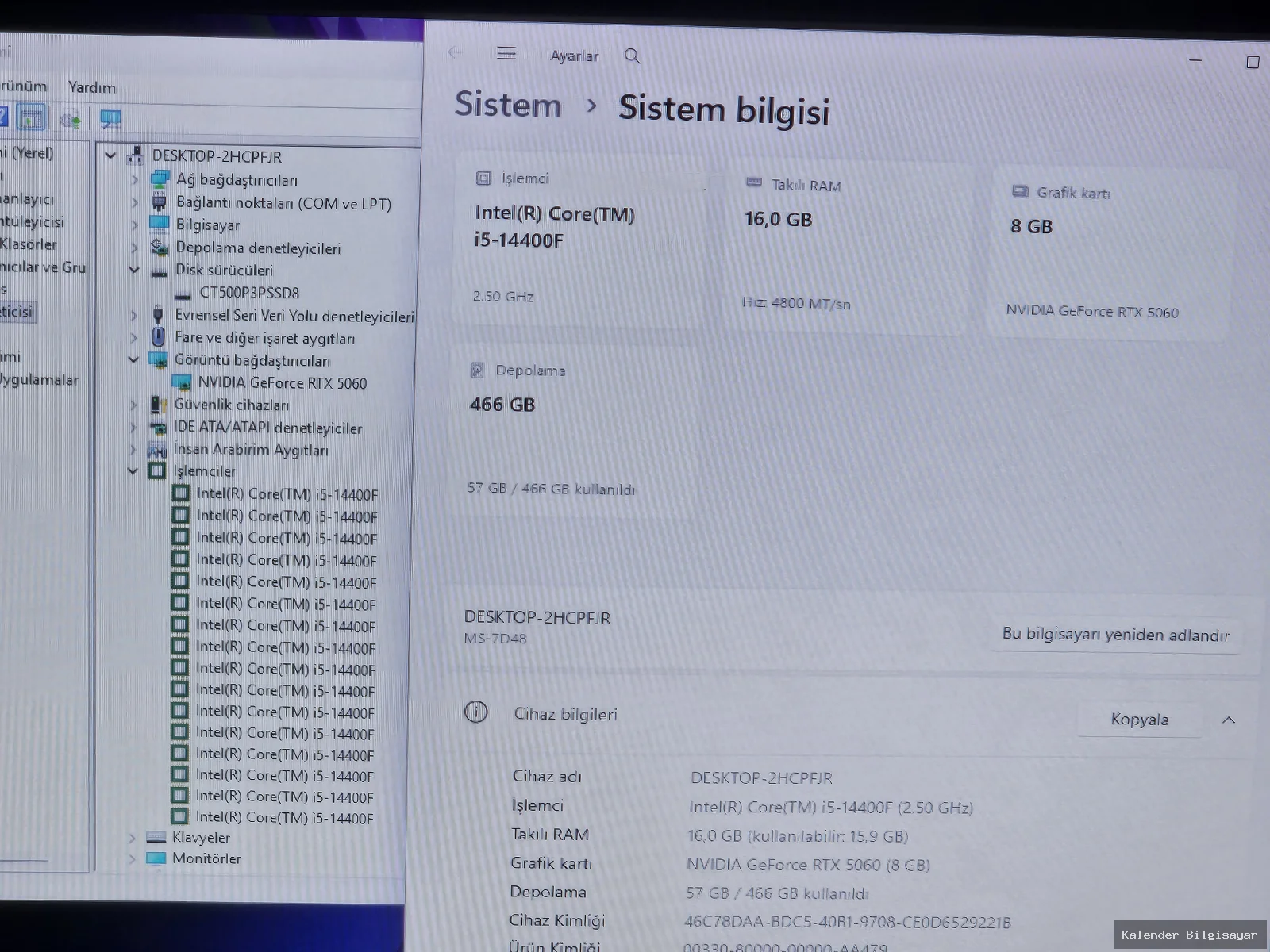Viewport: 1270px width, 952px height.
Task: Click the mouse icon beside Fare ve diğer işaret aygıtları
Action: 158,337
